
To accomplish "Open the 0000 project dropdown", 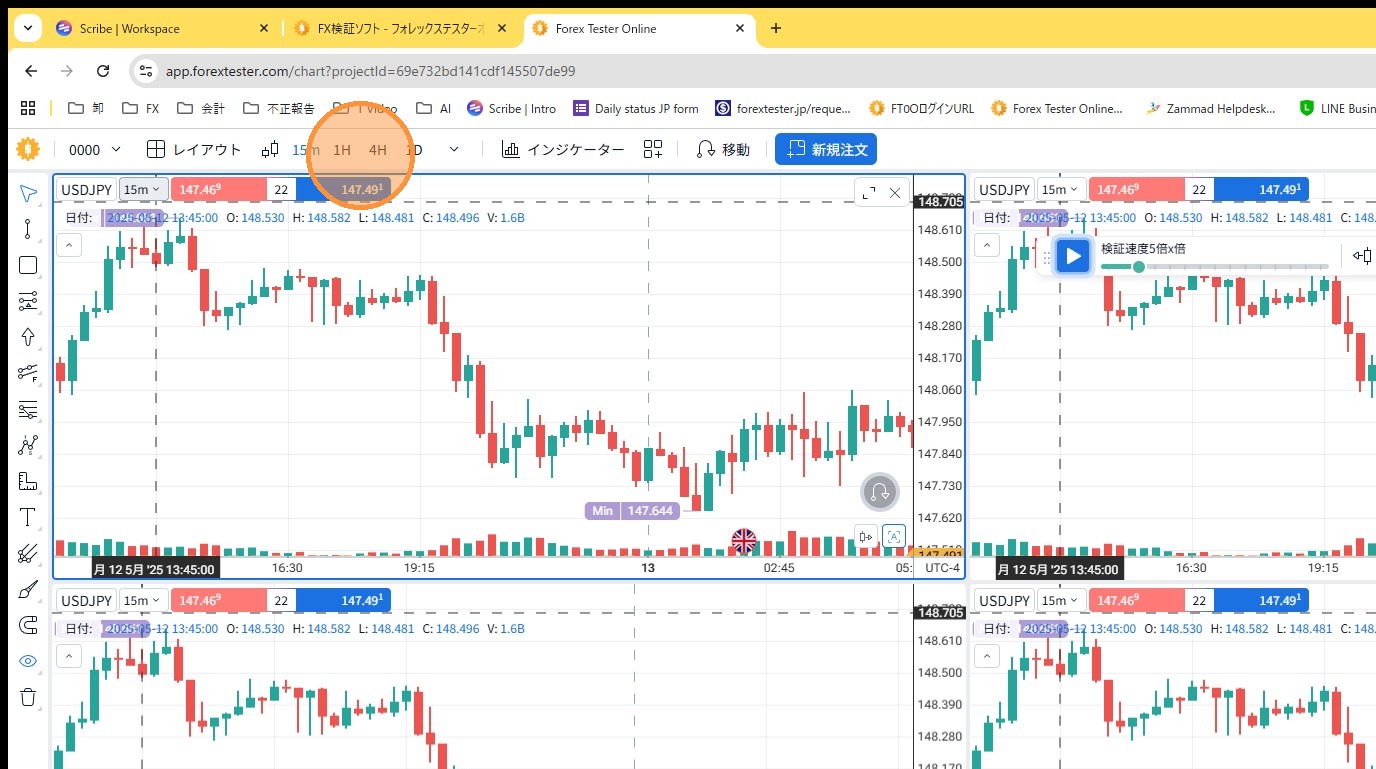I will point(95,150).
